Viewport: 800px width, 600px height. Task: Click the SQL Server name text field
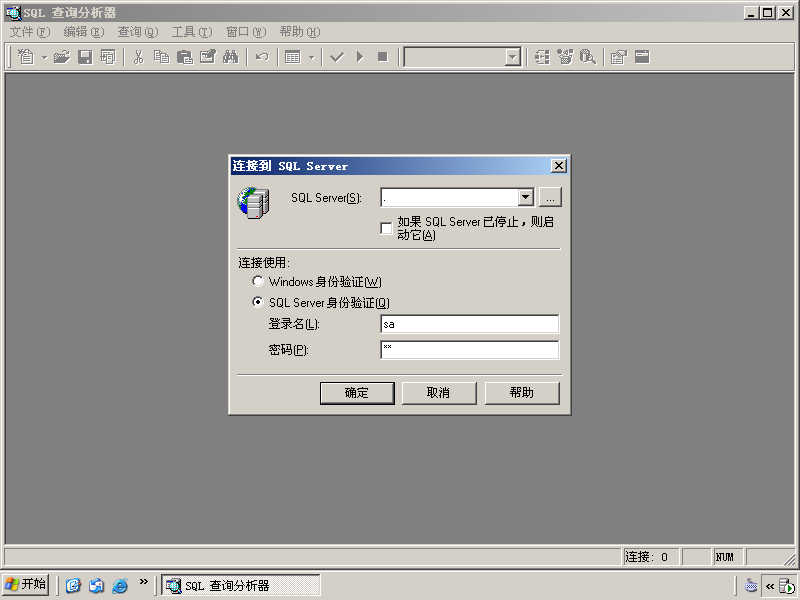click(x=449, y=197)
